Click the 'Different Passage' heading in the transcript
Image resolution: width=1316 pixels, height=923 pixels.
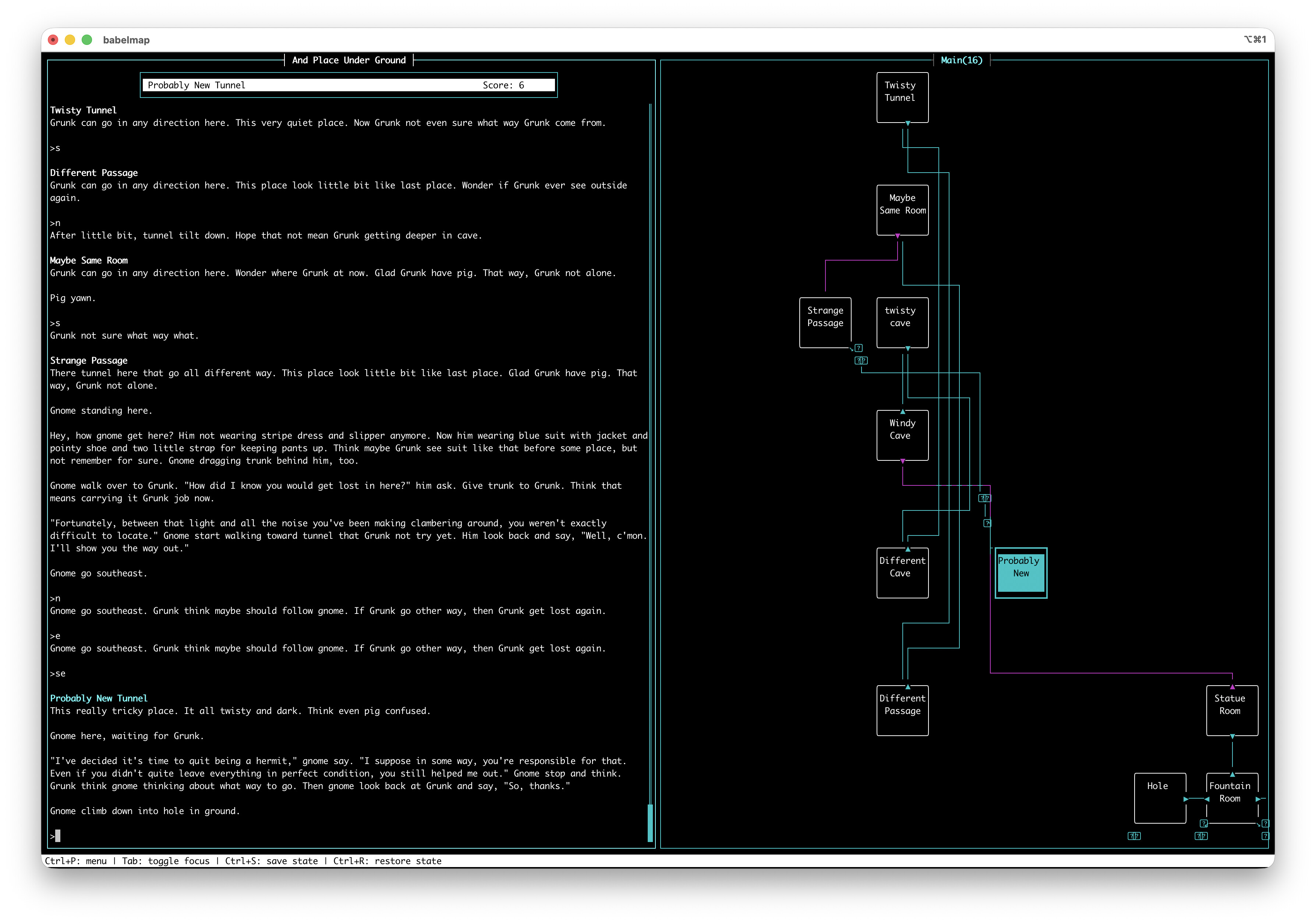pos(94,173)
